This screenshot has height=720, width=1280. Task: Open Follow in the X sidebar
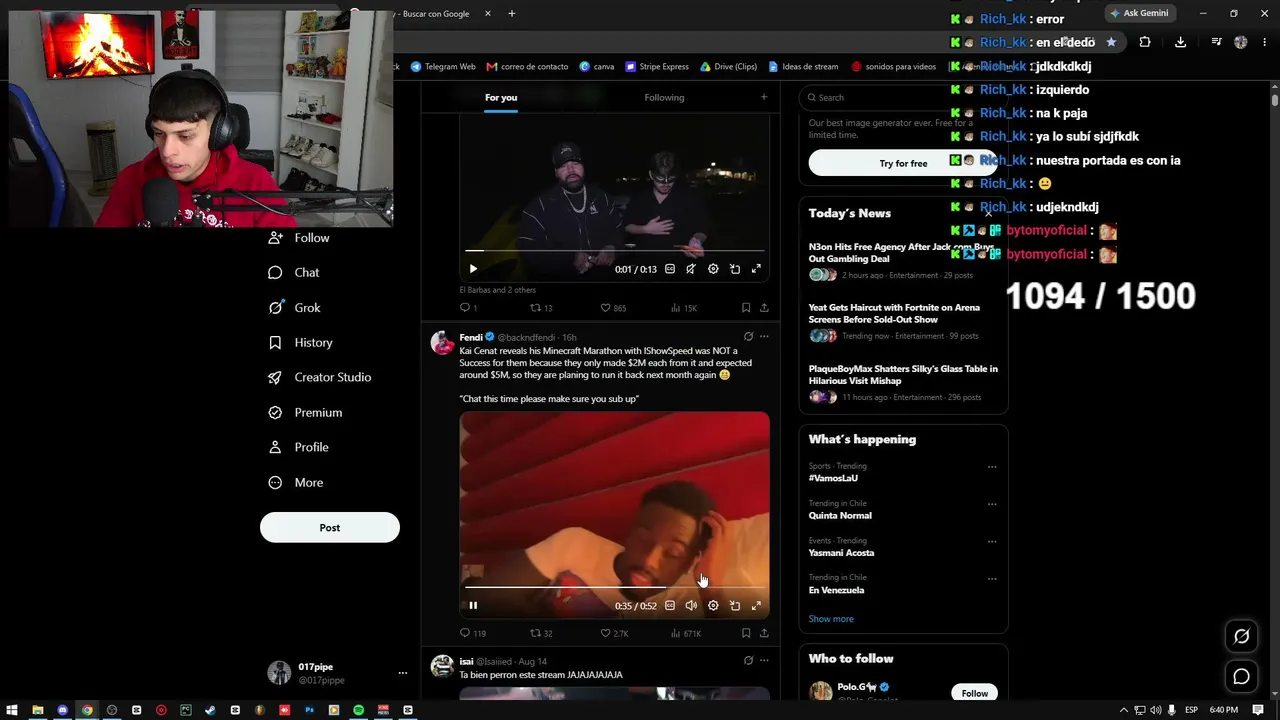point(311,238)
